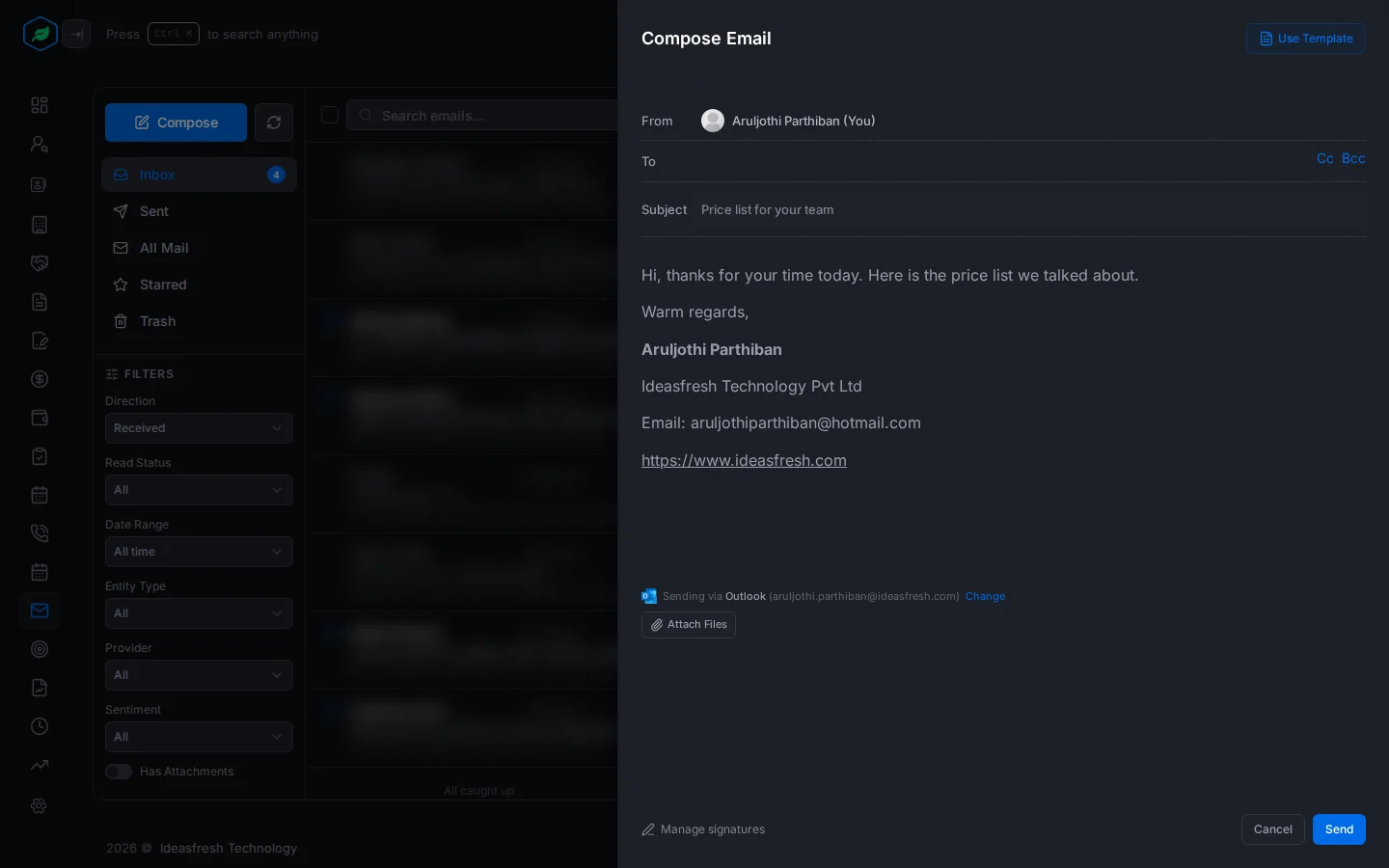1389x868 pixels.
Task: Select the All Mail folder
Action: [x=199, y=248]
